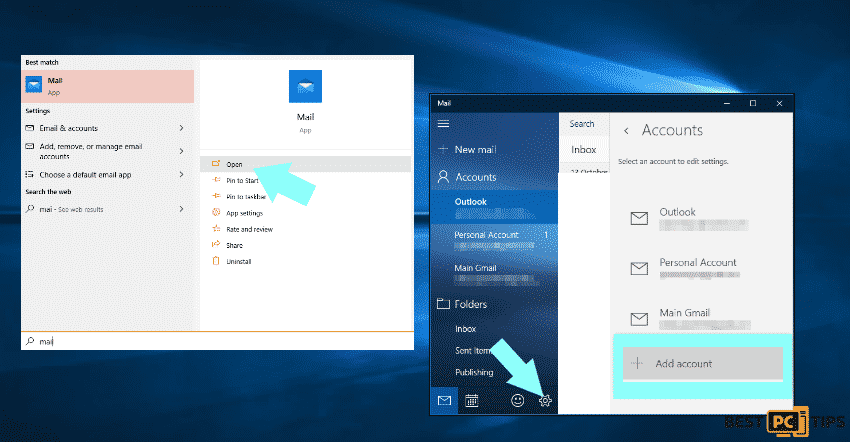Click the Mail icon in the best match result
The image size is (850, 442).
click(x=34, y=85)
